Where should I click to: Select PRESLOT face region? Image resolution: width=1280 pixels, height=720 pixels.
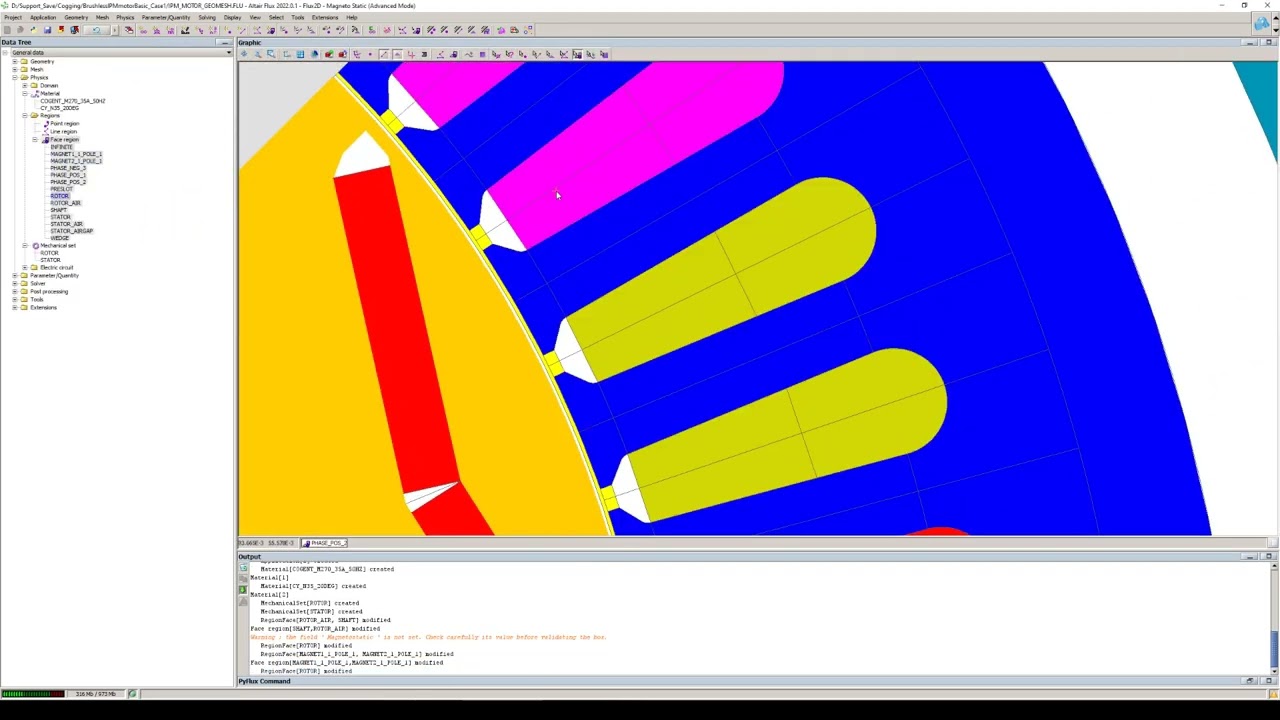tap(61, 189)
